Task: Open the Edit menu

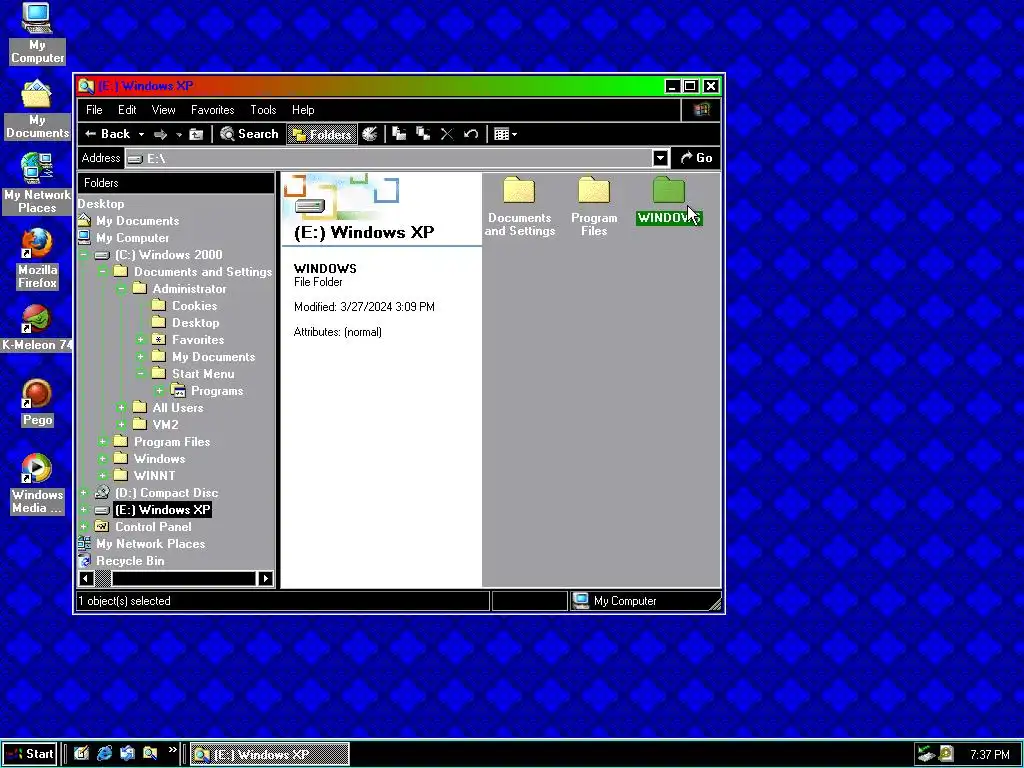Action: (127, 110)
